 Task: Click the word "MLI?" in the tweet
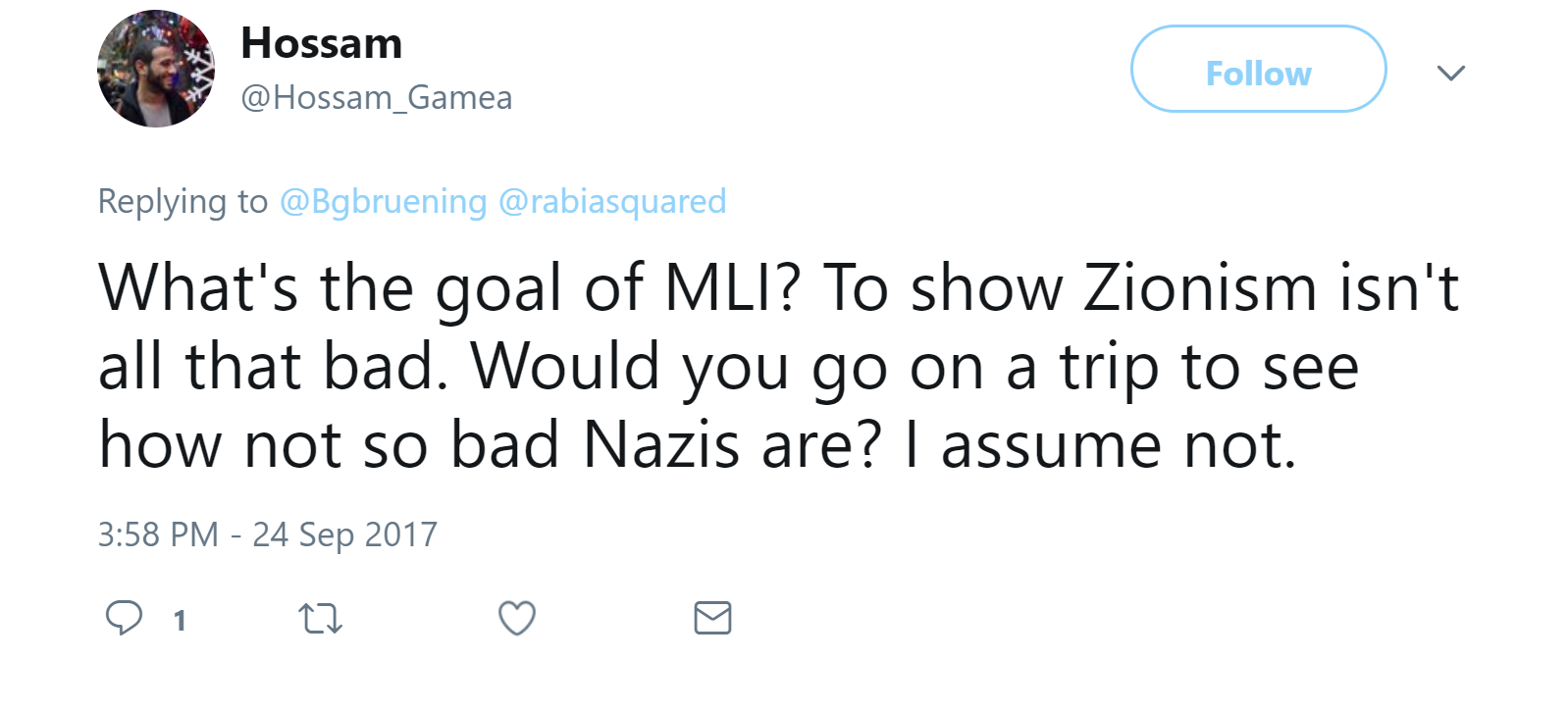[733, 288]
